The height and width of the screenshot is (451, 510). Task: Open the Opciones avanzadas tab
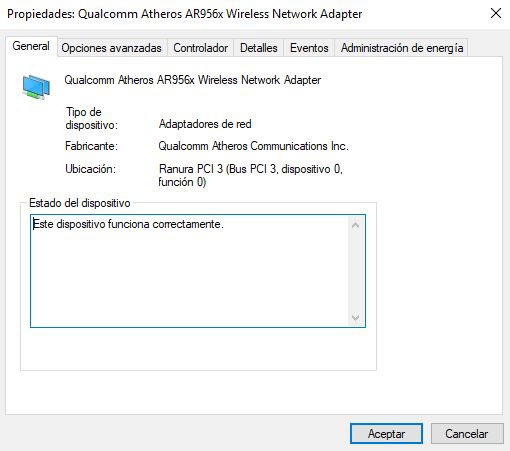(111, 48)
